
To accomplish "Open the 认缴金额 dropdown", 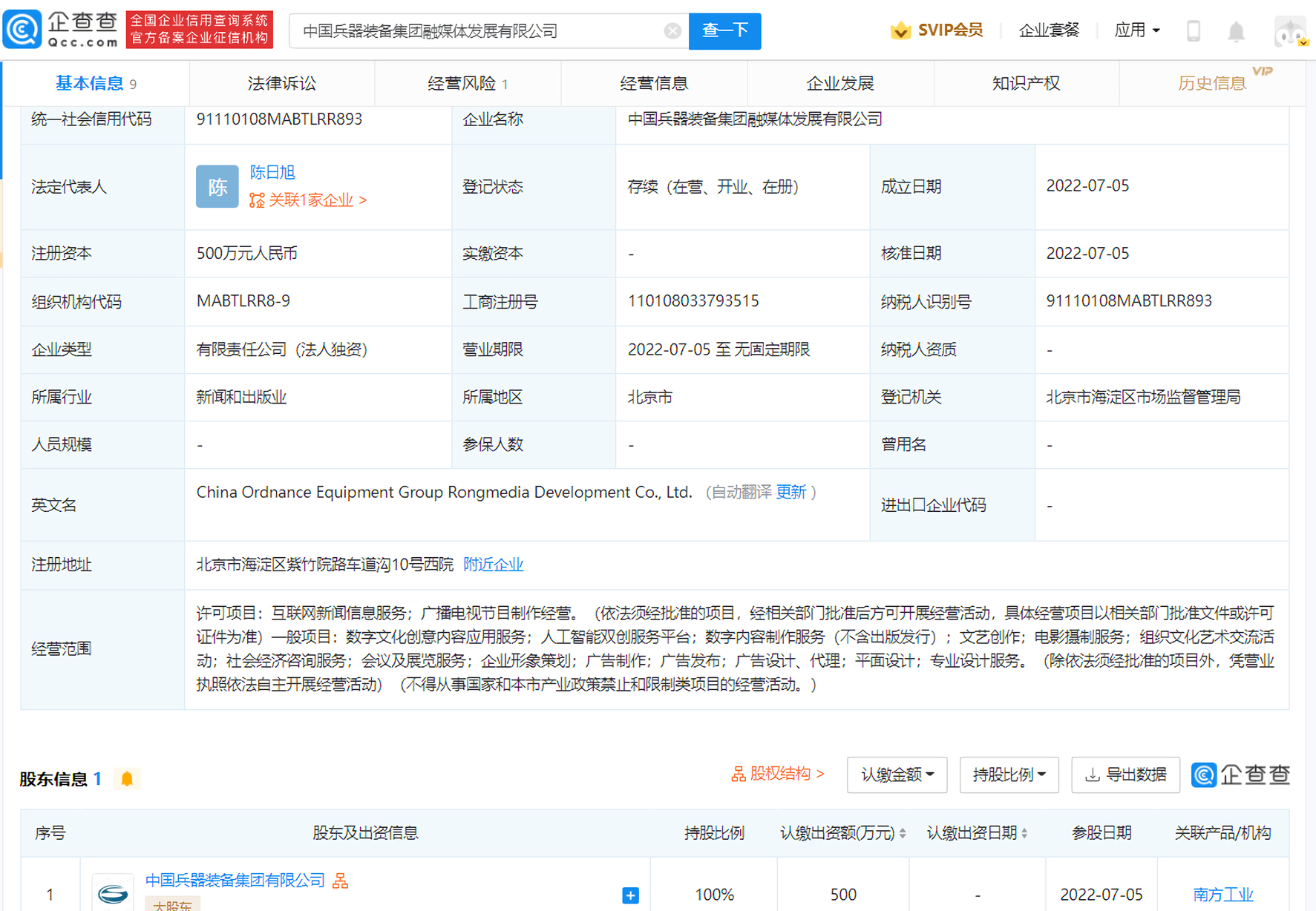I will point(897,774).
